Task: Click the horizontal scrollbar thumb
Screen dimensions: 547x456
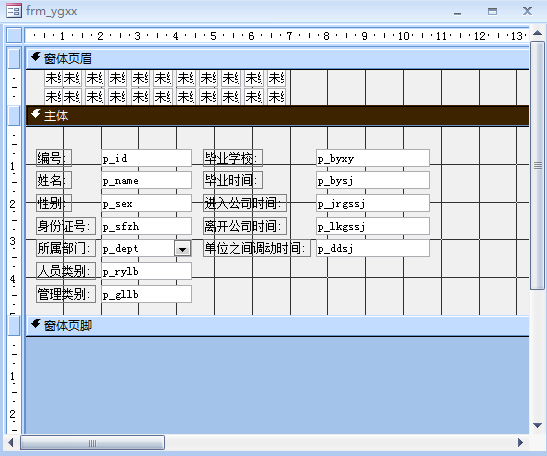Action: coord(92,443)
